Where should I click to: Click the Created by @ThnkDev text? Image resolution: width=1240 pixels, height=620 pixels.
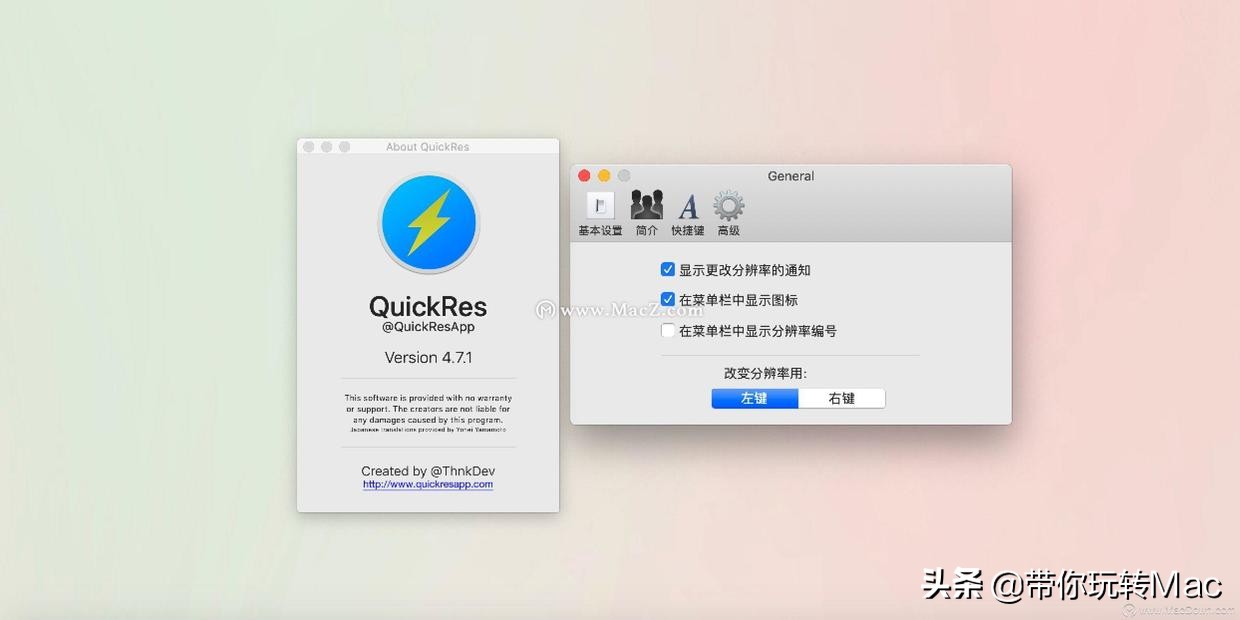[428, 470]
